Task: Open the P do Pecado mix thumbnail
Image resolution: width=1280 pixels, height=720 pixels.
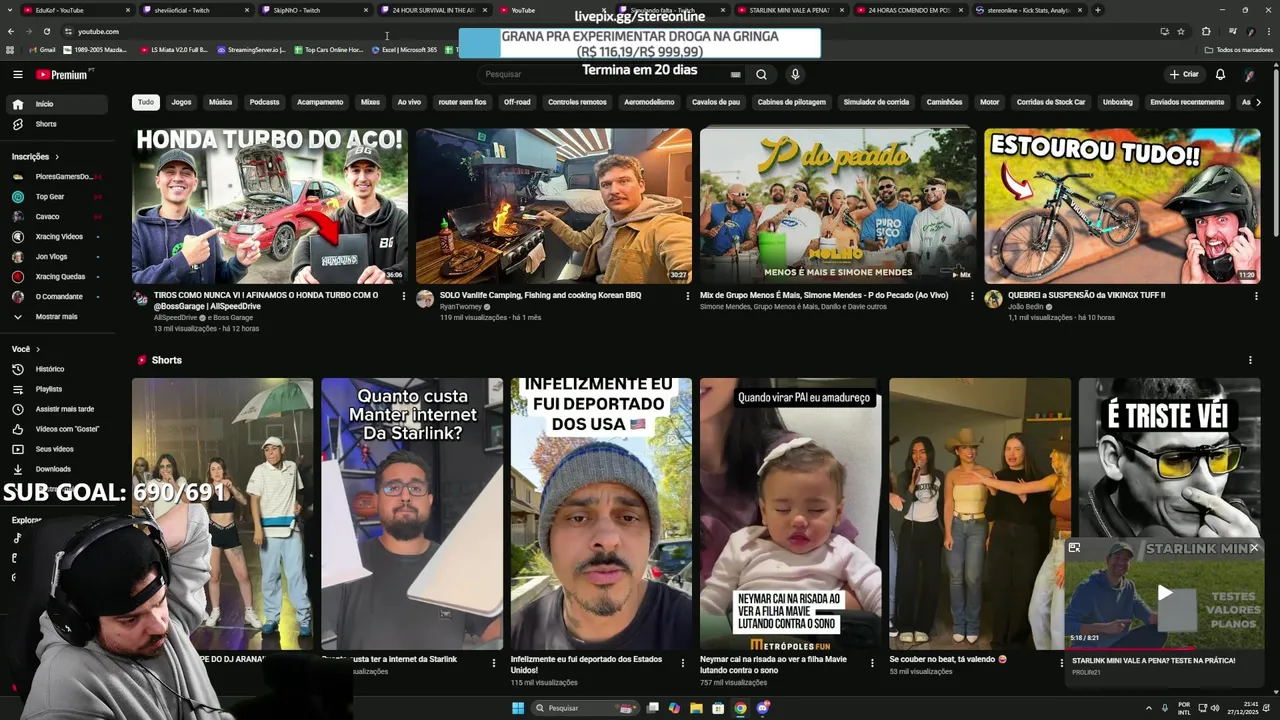Action: click(x=838, y=206)
